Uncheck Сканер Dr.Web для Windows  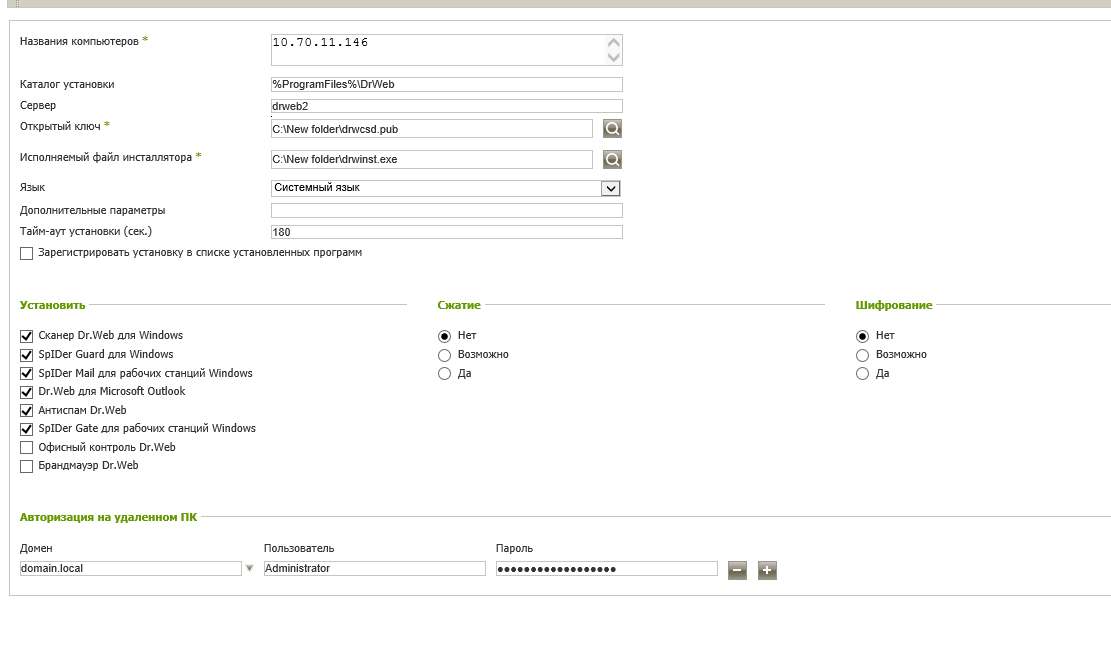point(26,336)
